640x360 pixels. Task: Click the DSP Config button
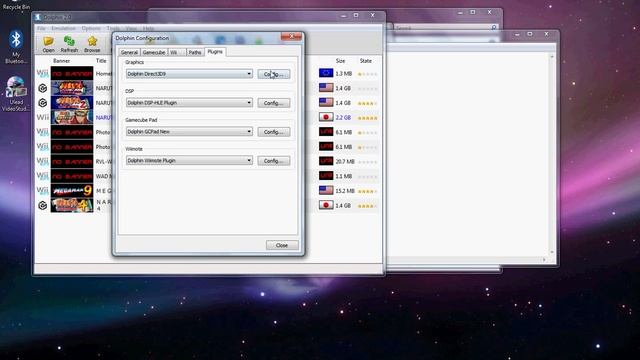click(273, 103)
